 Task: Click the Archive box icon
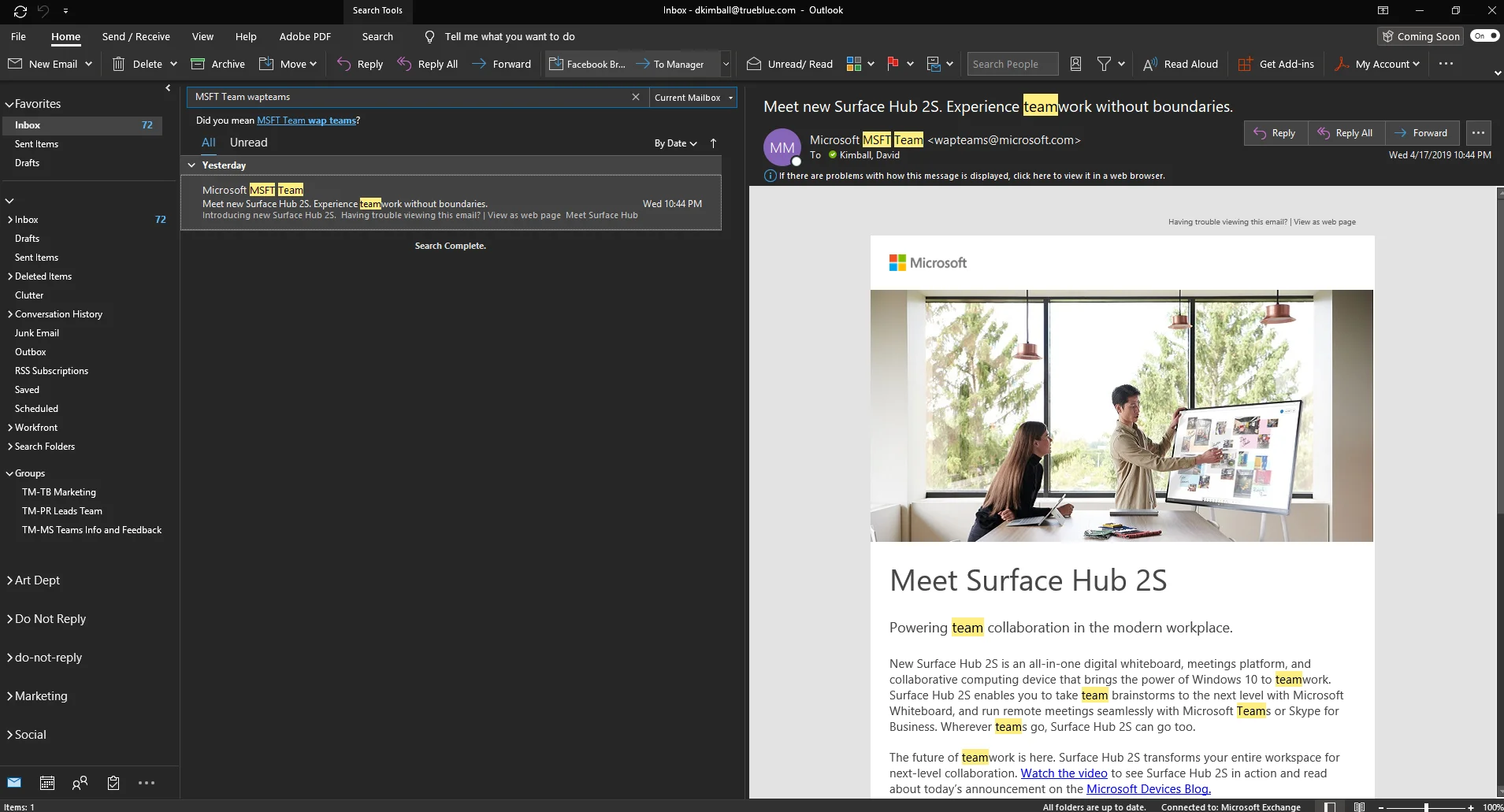pos(198,64)
